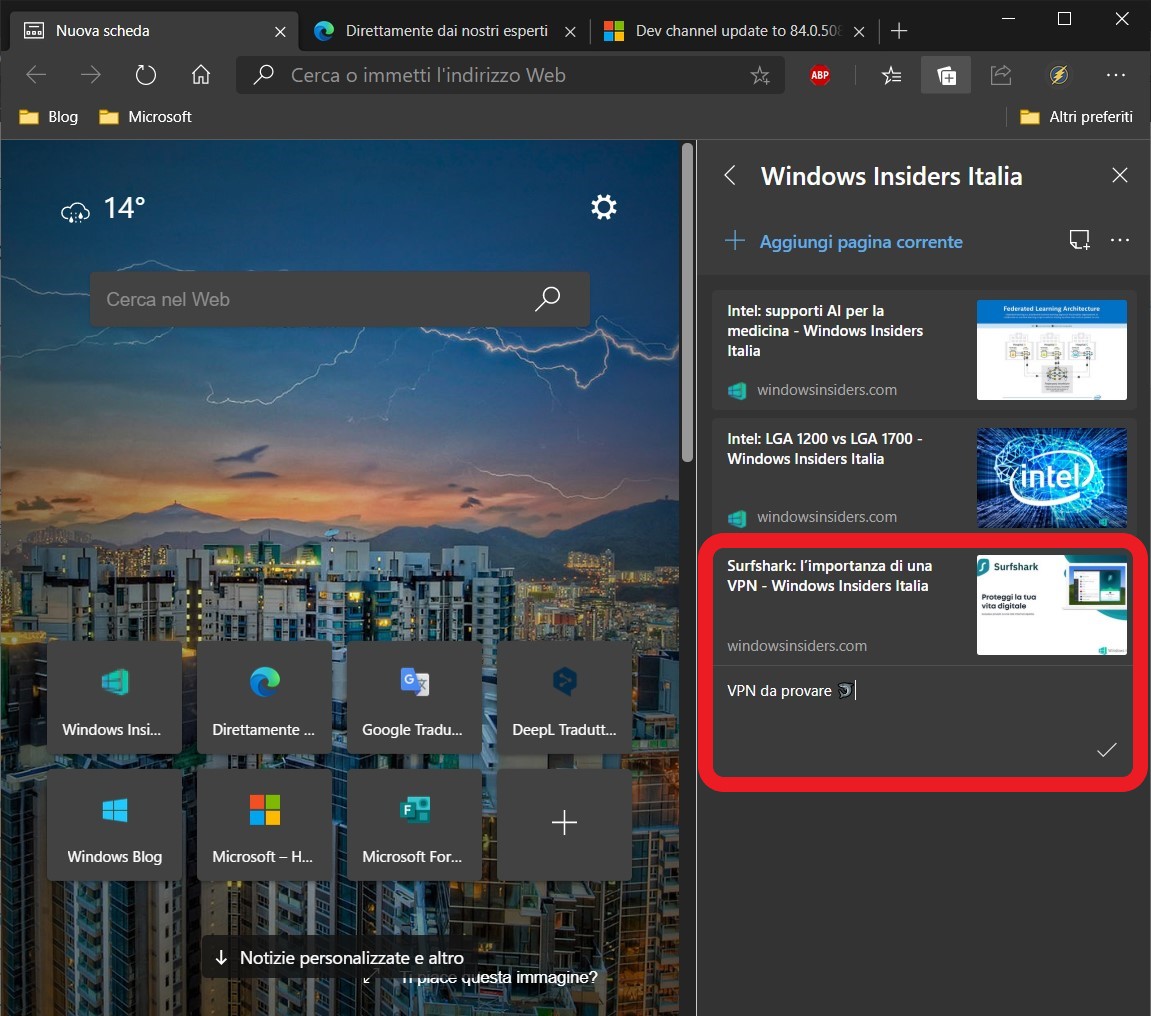The image size is (1151, 1016).
Task: Open the Direttamente quick link tile
Action: (264, 697)
